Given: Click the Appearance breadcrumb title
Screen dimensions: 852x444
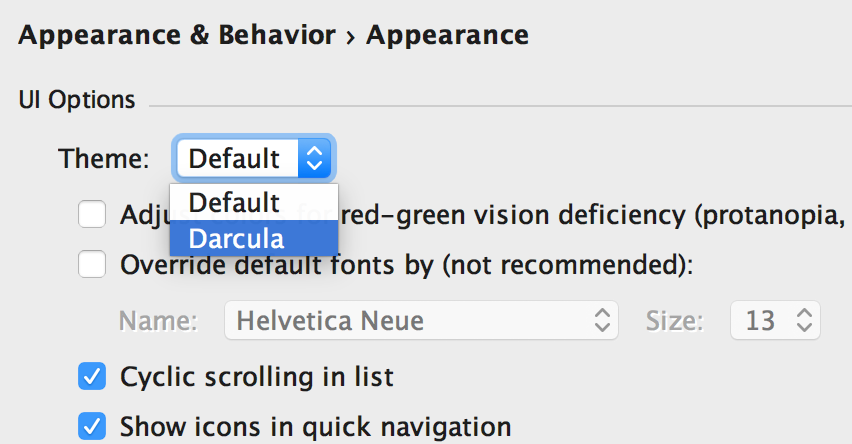Looking at the screenshot, I should pos(447,37).
